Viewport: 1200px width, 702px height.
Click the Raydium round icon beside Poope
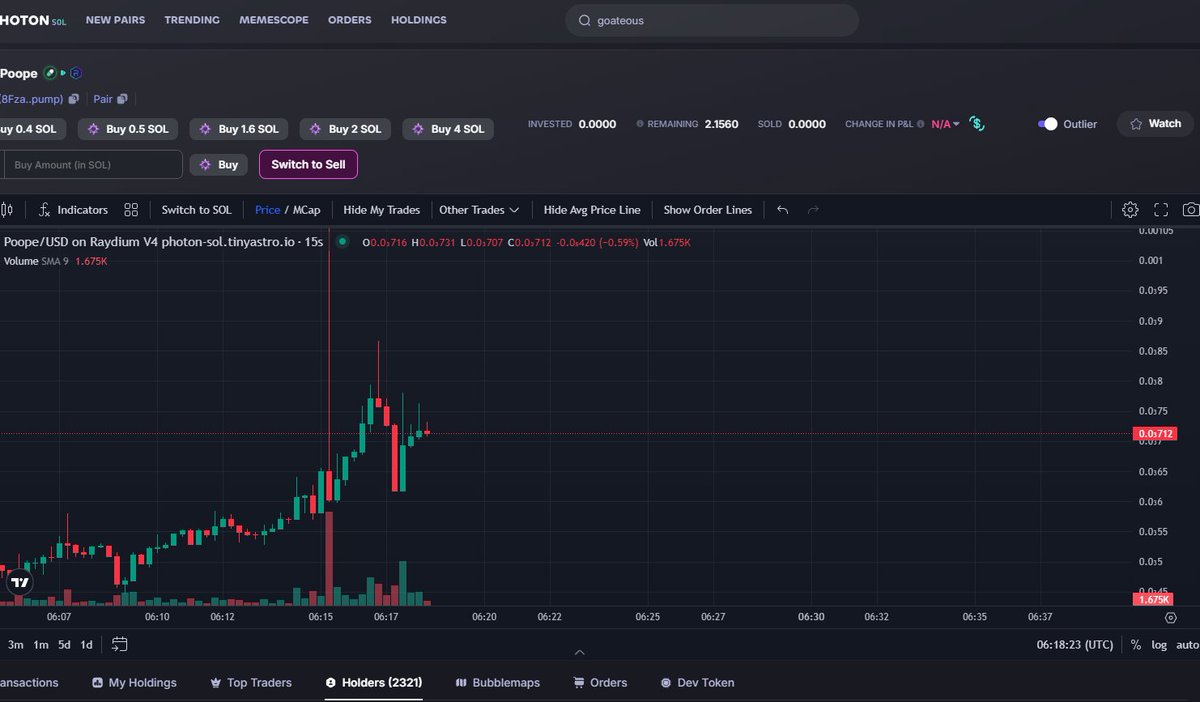[x=75, y=73]
